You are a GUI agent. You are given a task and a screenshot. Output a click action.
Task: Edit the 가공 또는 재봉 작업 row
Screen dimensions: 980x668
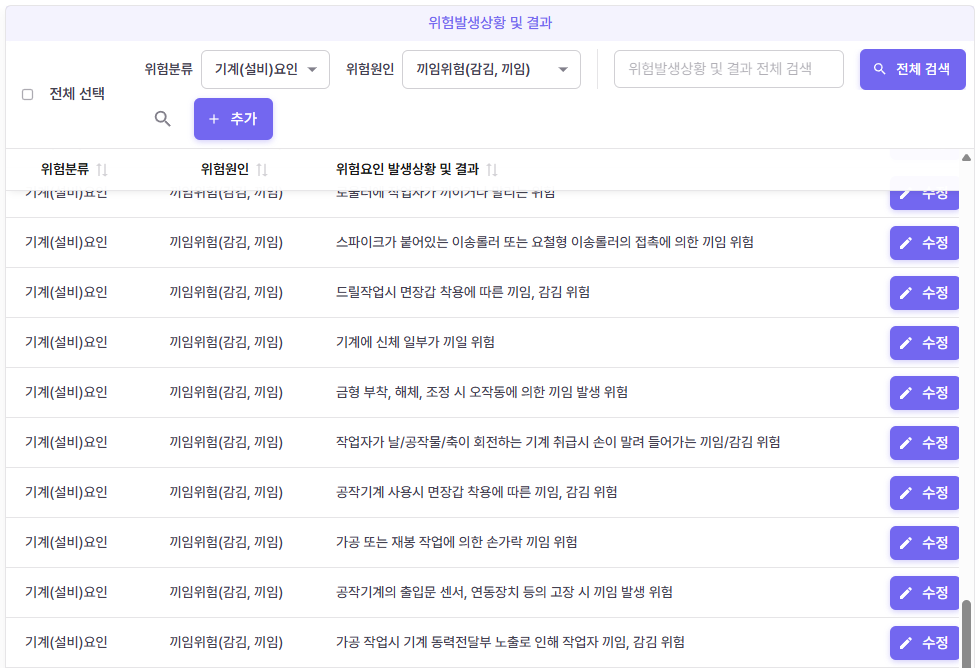click(x=924, y=543)
